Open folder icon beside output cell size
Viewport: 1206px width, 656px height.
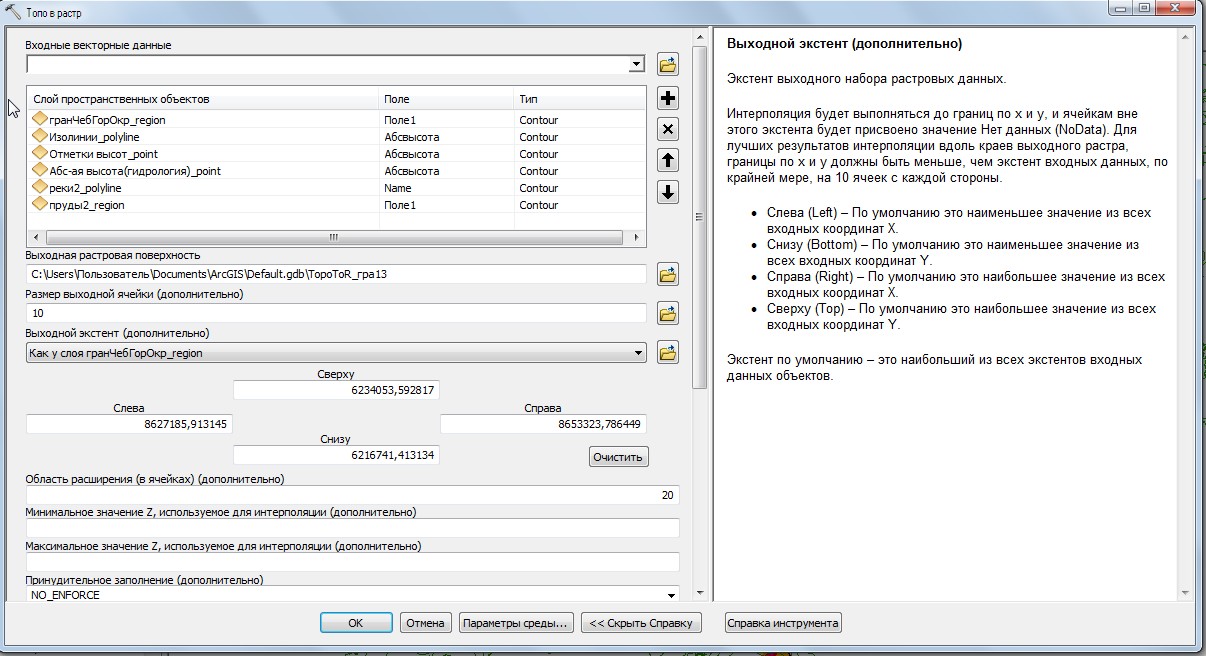click(x=668, y=313)
